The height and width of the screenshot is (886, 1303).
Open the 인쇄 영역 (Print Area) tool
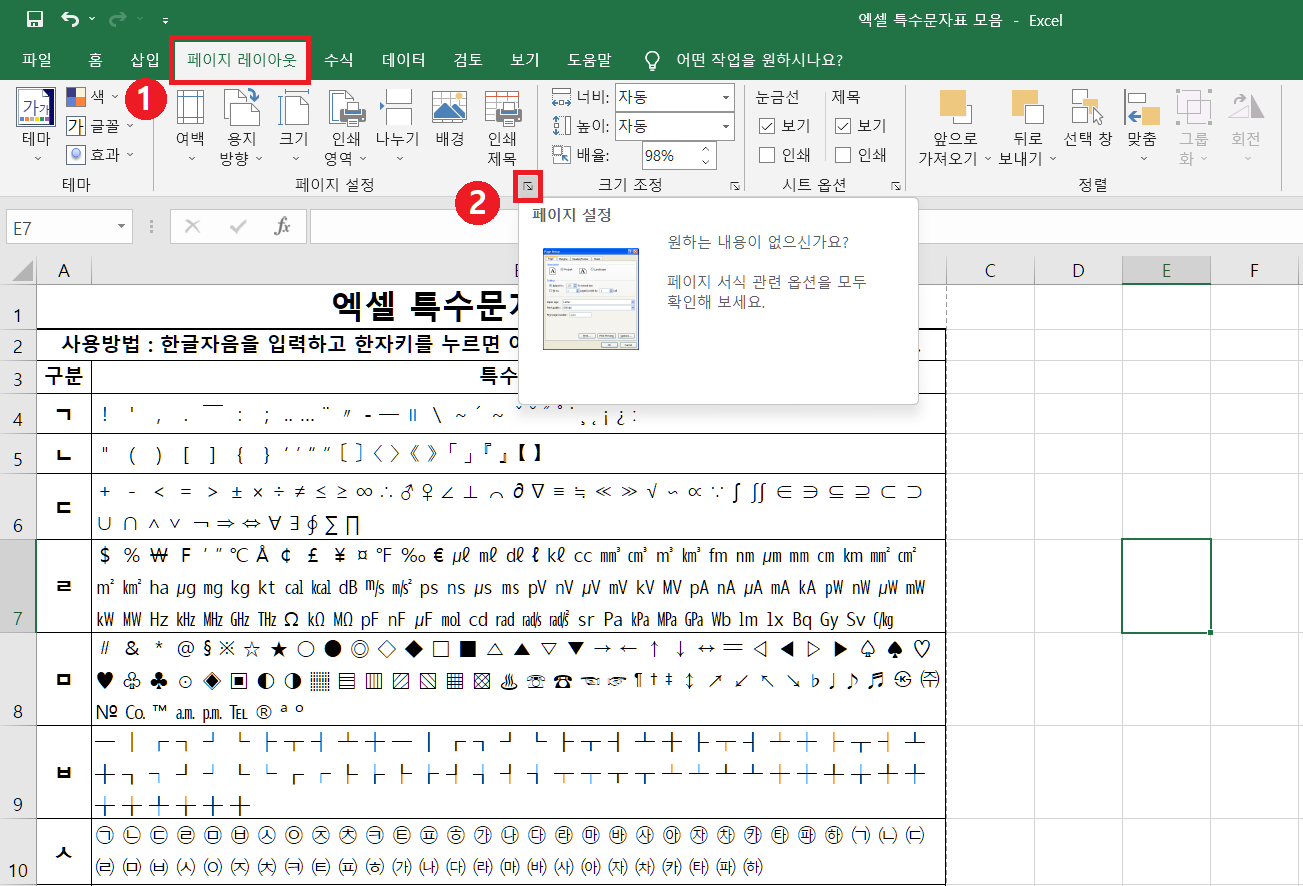click(345, 120)
